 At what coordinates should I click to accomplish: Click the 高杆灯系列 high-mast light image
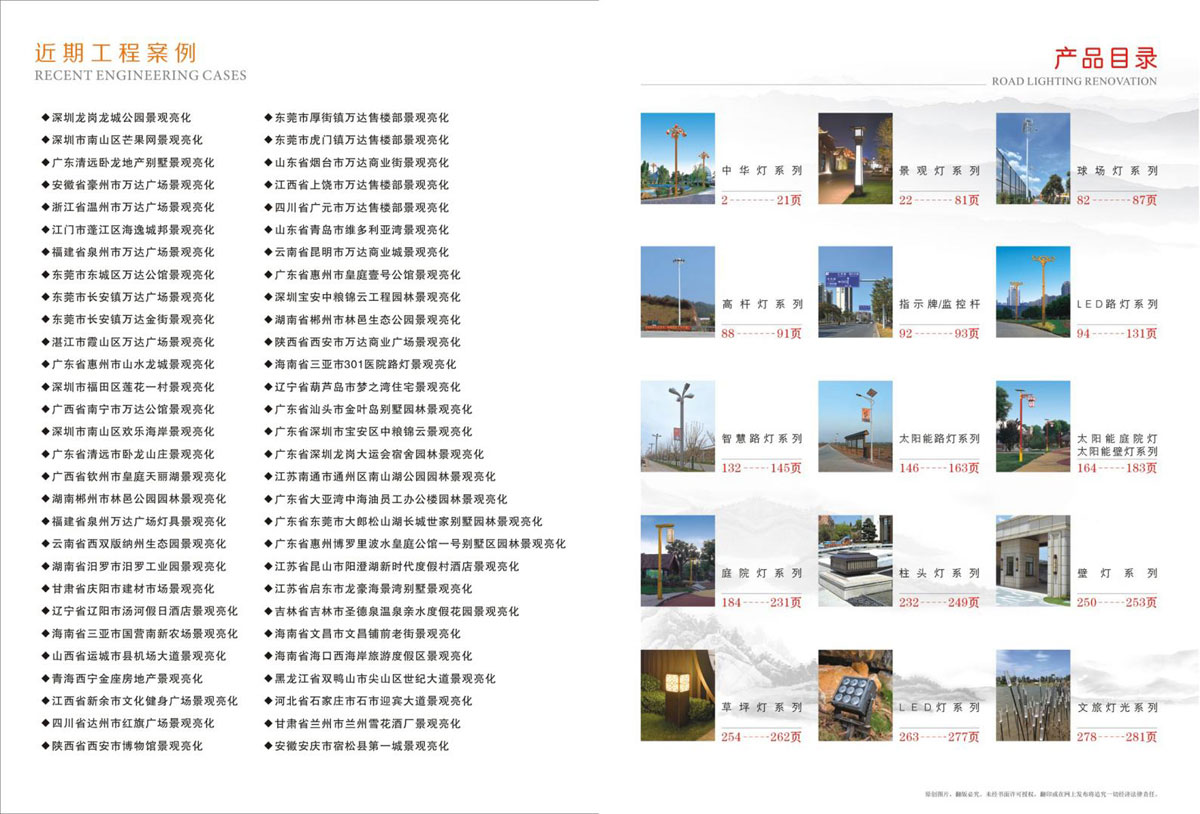[677, 291]
